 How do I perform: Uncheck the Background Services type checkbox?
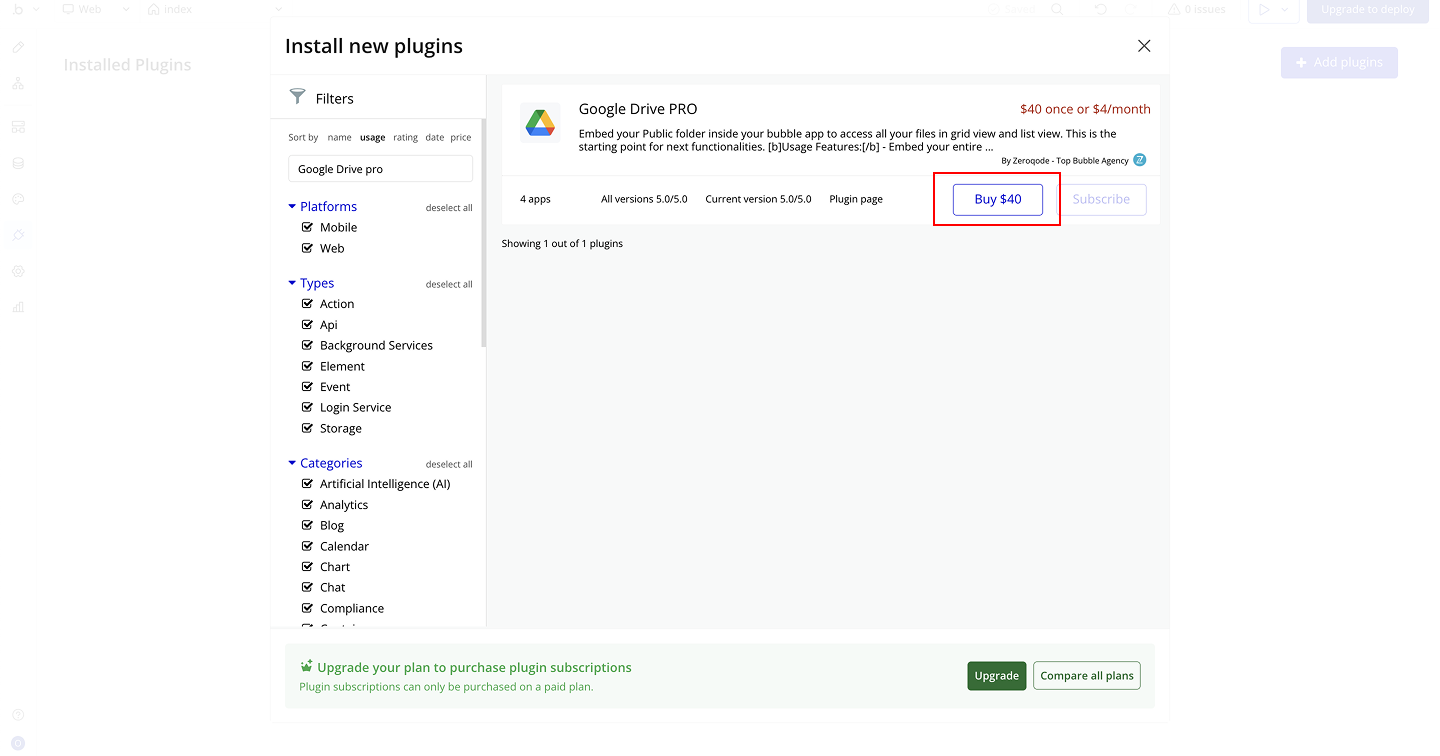tap(308, 345)
